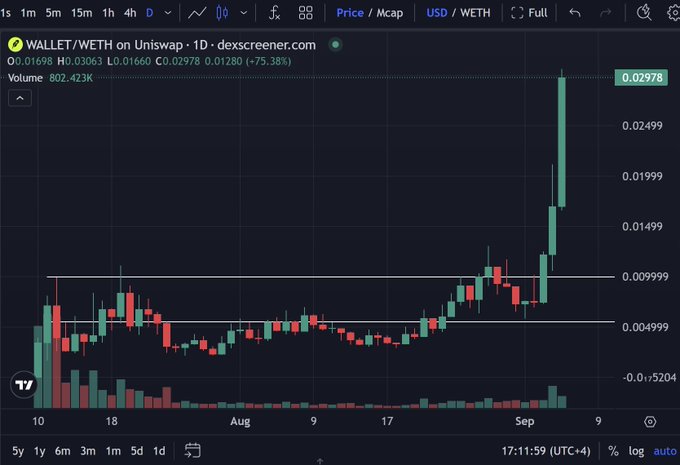
Task: Switch display to Mcap
Action: pos(389,13)
